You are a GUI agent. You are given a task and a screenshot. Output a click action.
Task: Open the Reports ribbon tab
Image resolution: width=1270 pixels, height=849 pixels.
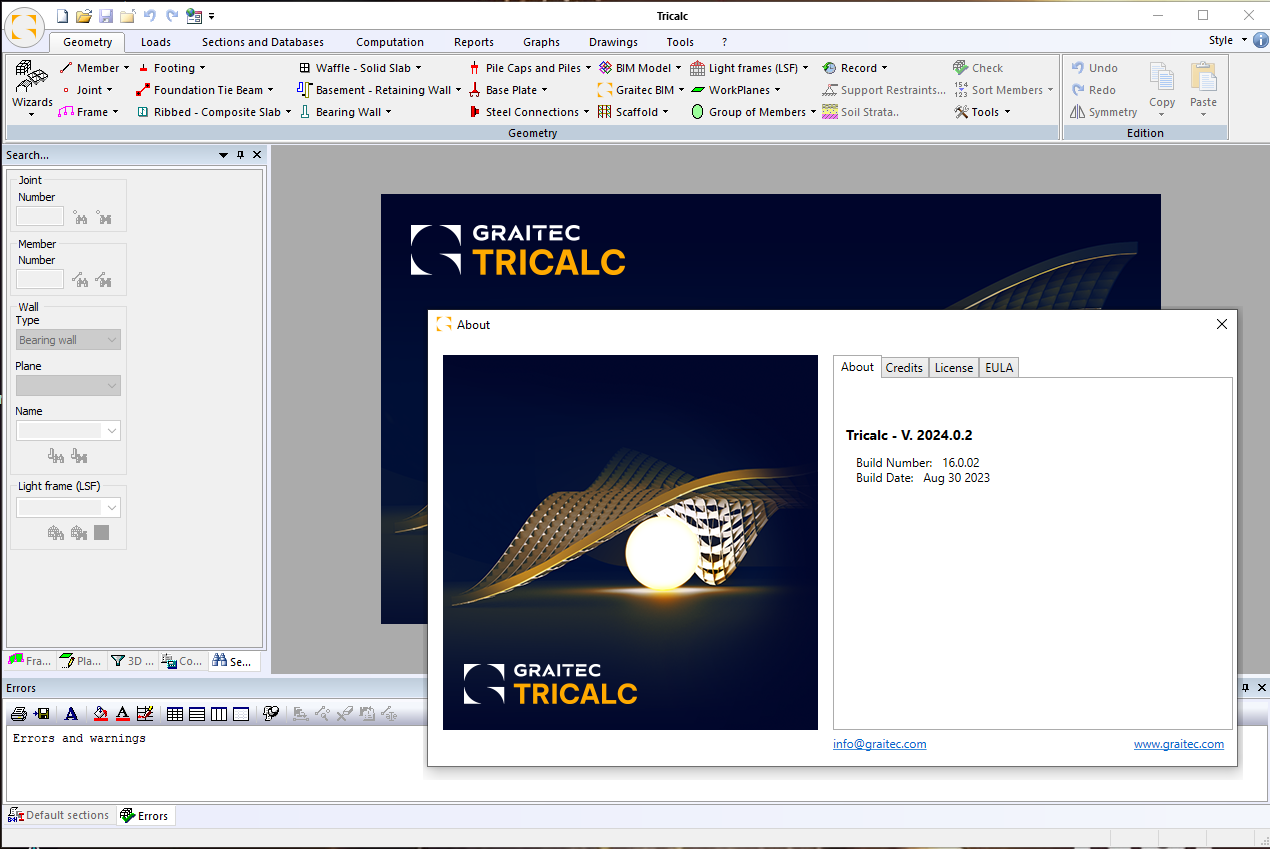click(474, 42)
